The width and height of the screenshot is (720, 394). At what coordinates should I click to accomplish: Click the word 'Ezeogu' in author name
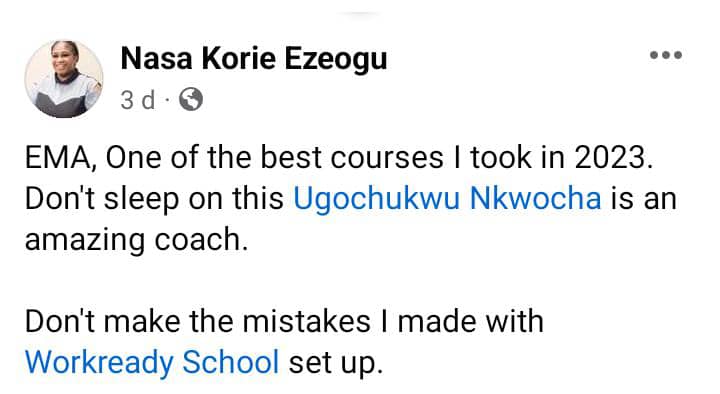[x=336, y=60]
